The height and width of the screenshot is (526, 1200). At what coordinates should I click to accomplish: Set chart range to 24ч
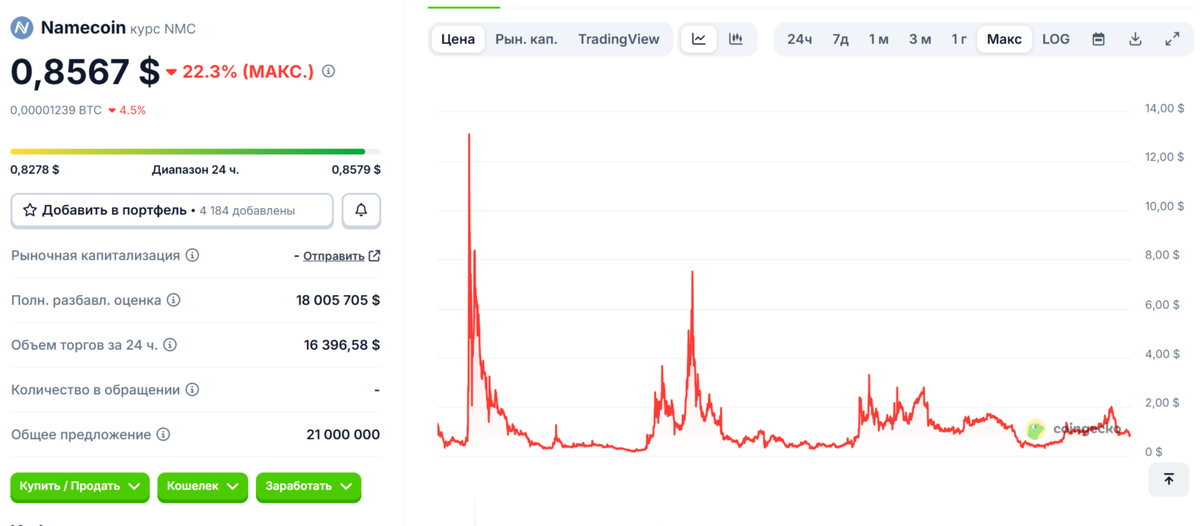800,39
